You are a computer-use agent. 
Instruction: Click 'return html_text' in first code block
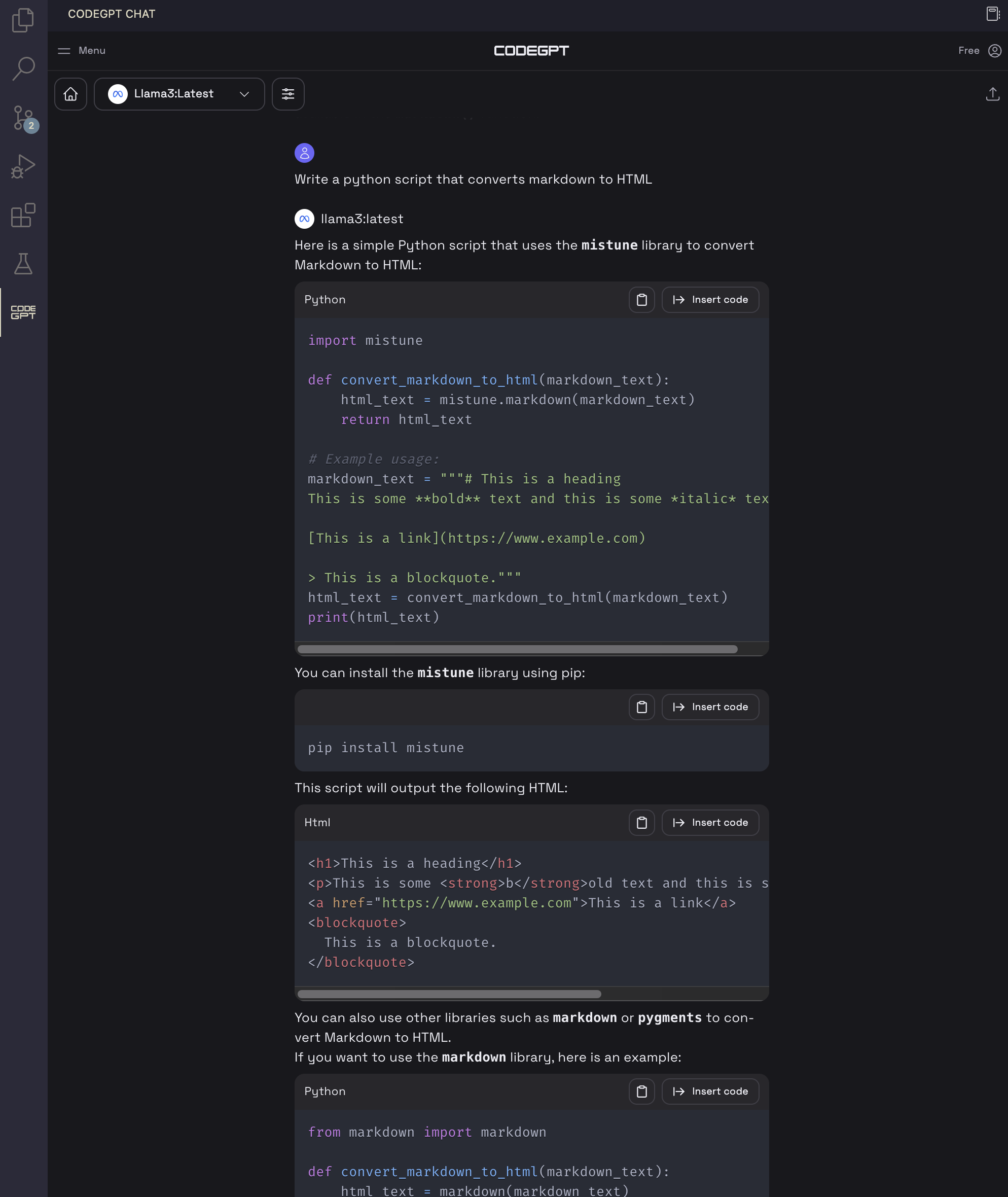(x=406, y=419)
